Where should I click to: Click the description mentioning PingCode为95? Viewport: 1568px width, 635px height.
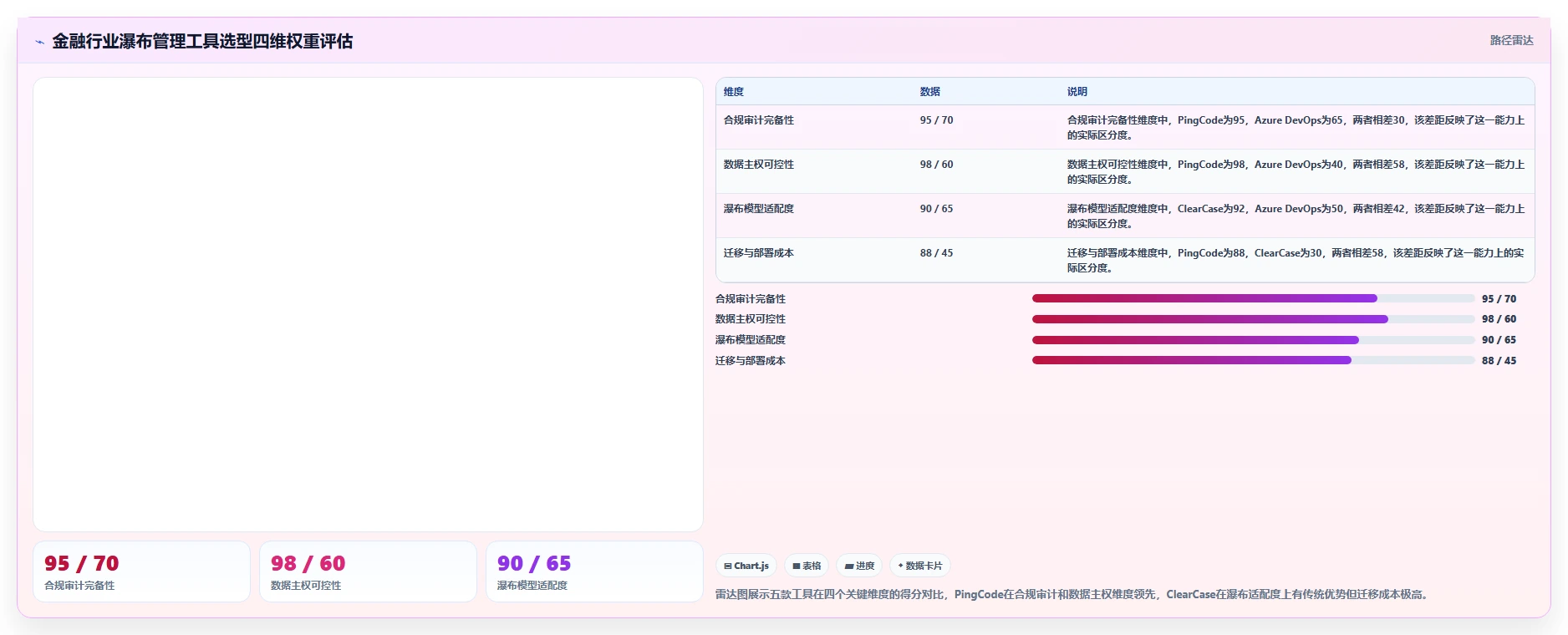point(1296,128)
